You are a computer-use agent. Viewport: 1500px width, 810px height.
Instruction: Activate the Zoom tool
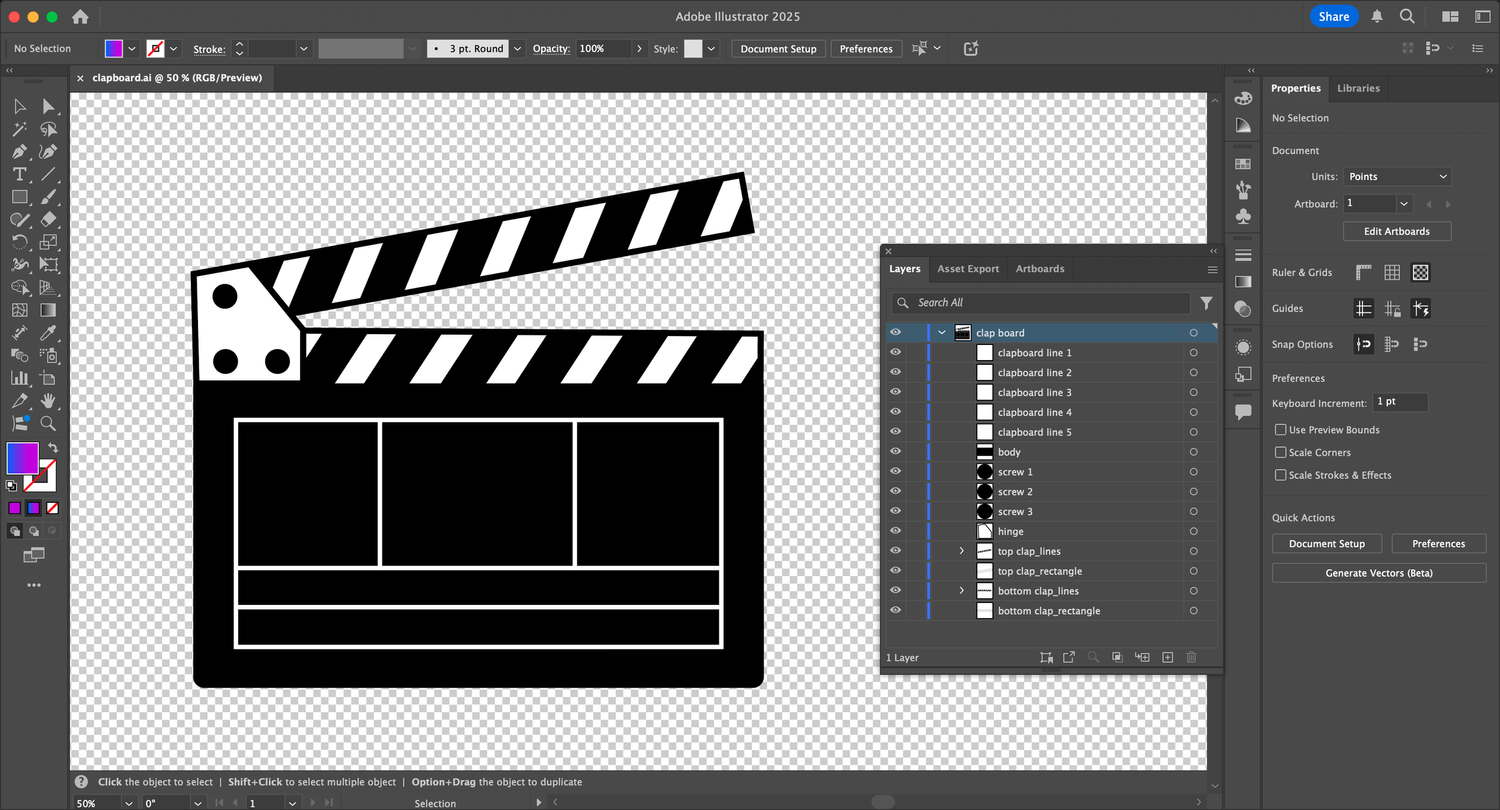[x=48, y=423]
